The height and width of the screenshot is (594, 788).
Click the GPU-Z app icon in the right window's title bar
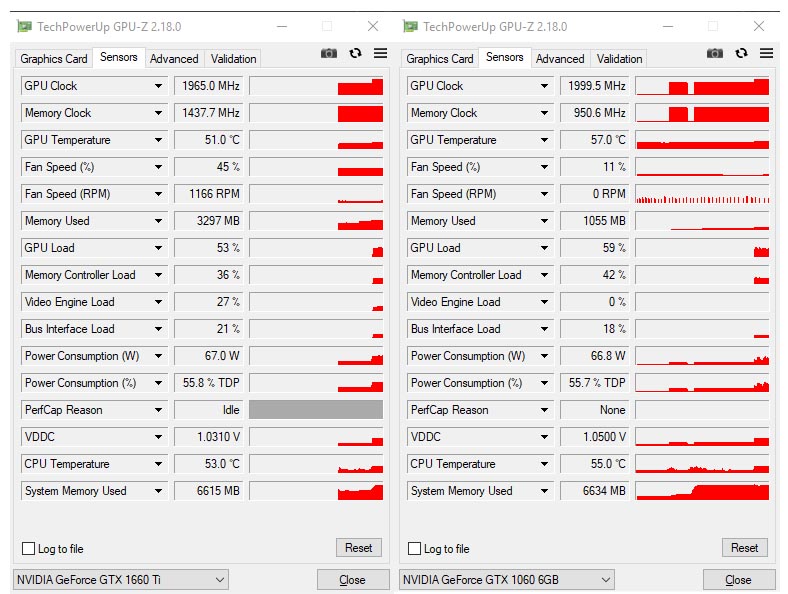[x=410, y=26]
